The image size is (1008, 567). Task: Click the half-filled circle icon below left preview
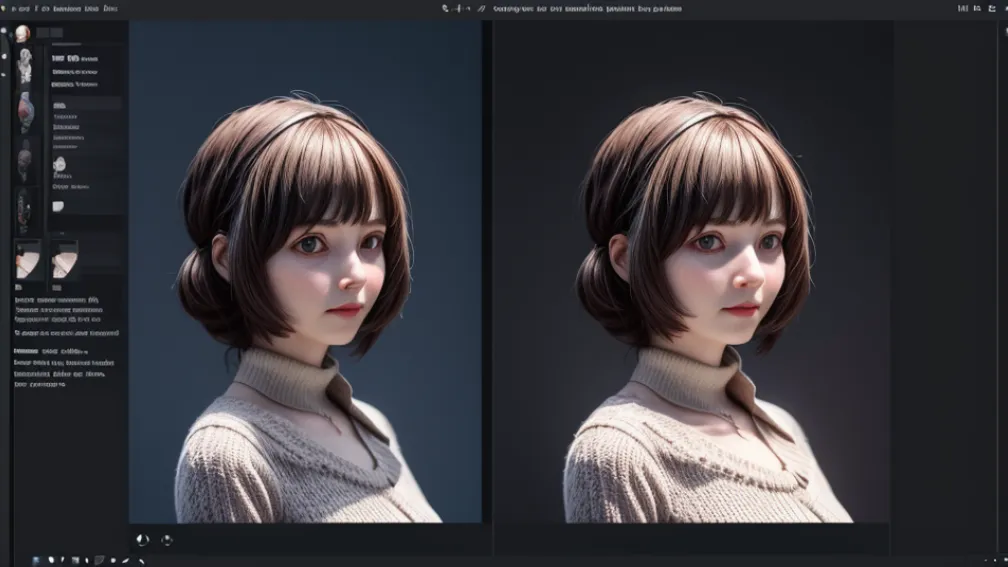[x=143, y=540]
